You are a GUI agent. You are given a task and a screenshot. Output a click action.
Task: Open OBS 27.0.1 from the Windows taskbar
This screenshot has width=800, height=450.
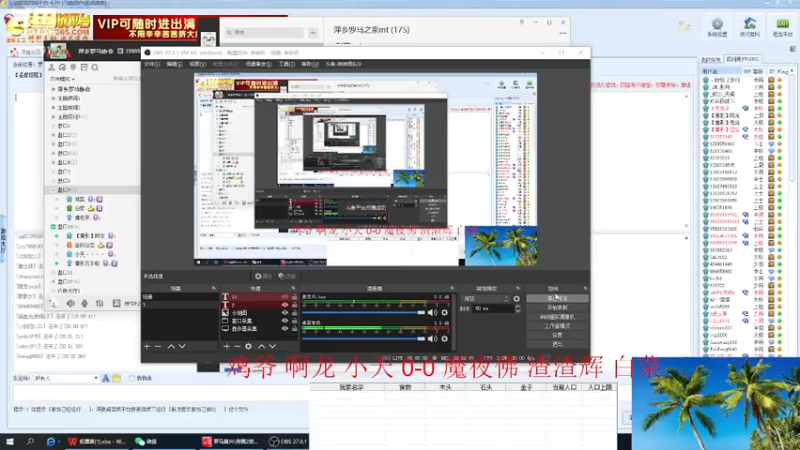pyautogui.click(x=288, y=441)
